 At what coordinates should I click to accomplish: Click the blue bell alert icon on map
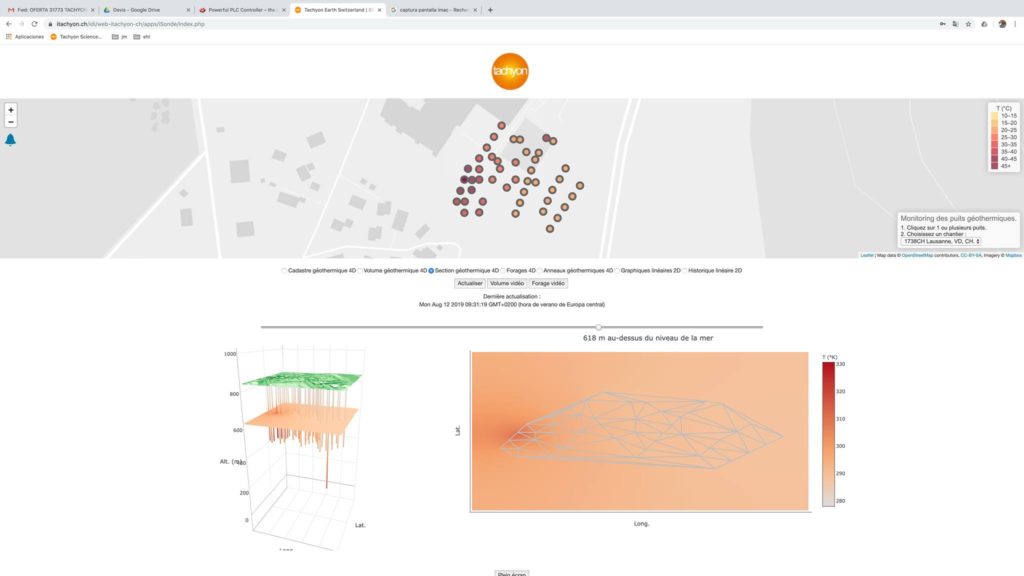click(10, 140)
